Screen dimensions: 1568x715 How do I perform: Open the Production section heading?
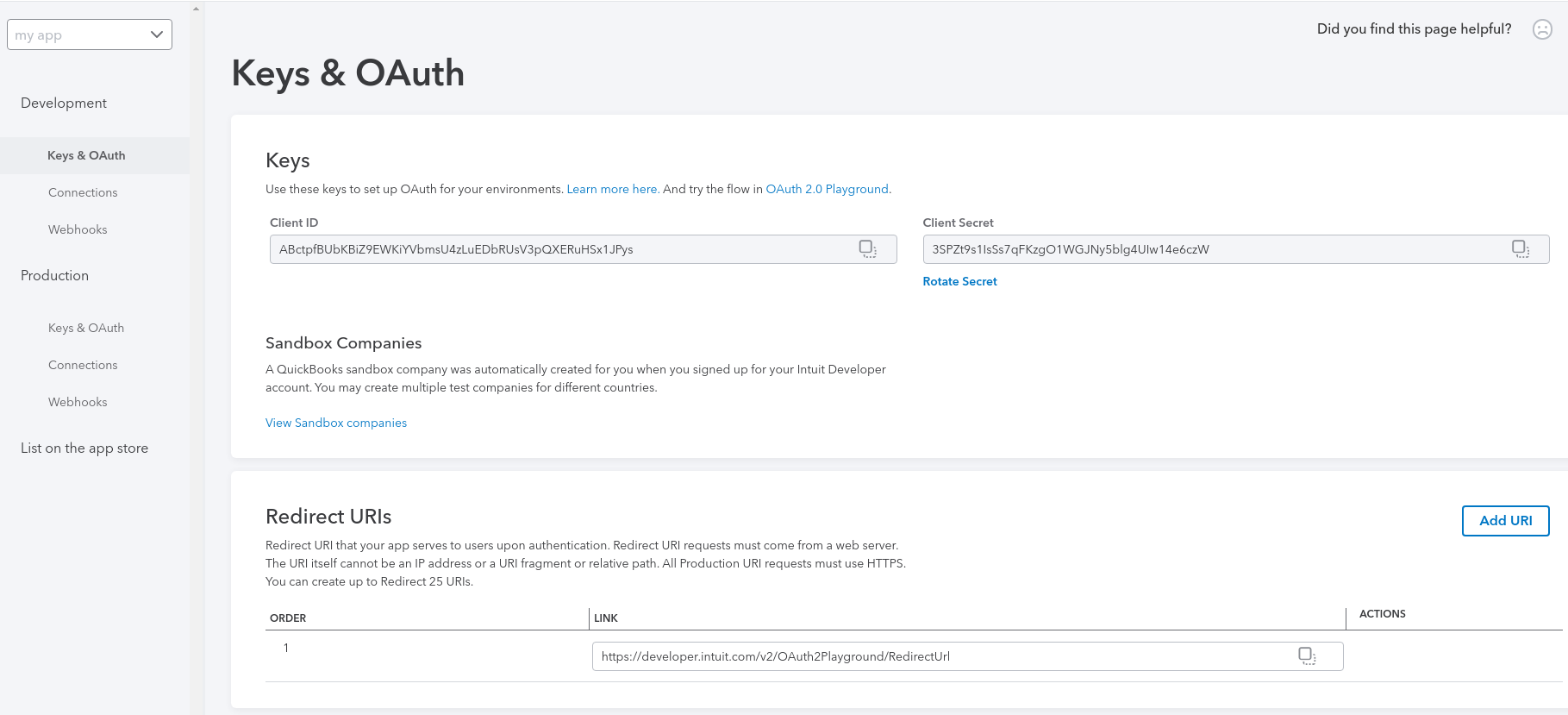pos(54,275)
